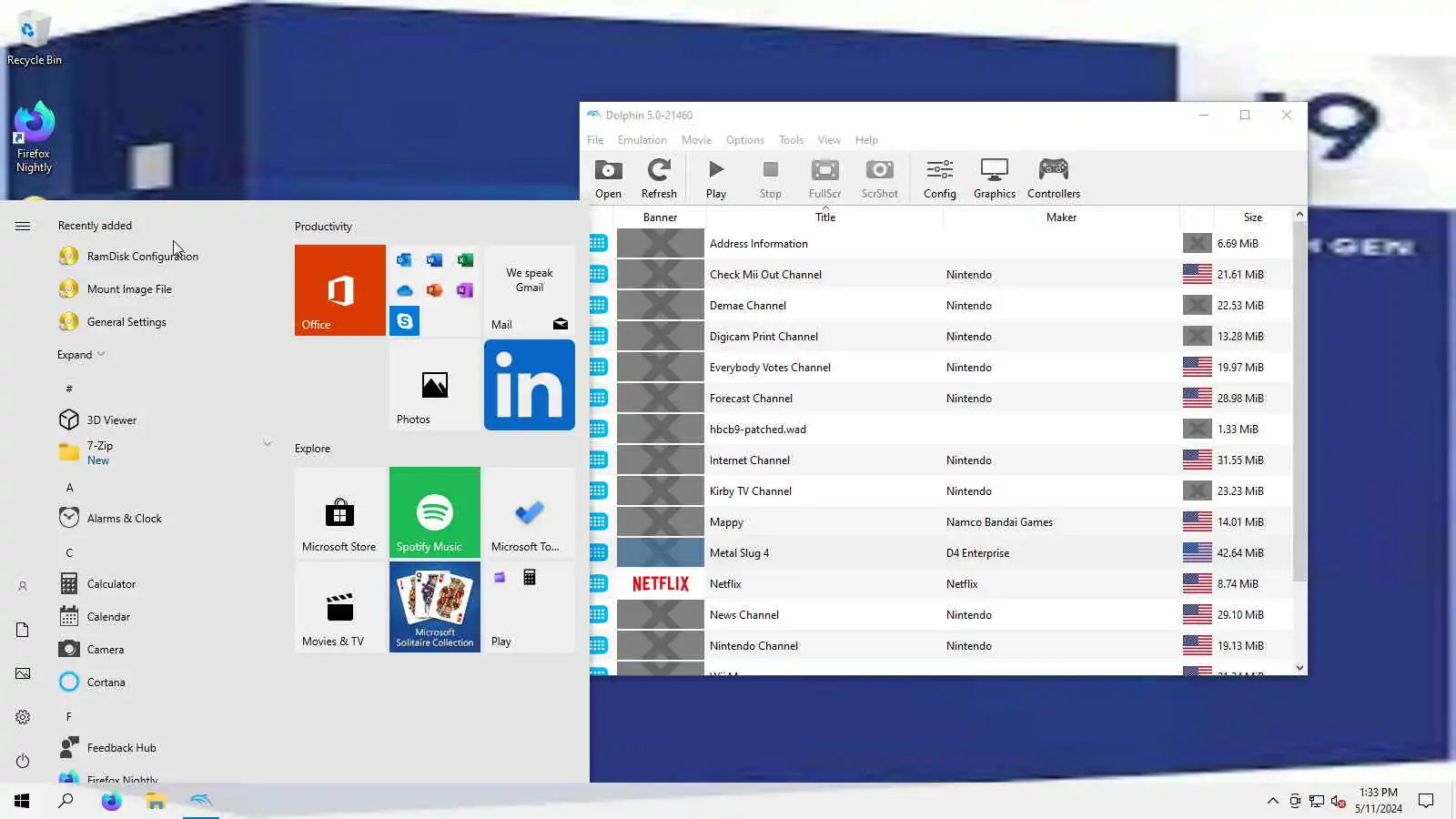Click the game list's down scroll arrow in Dolphin
The height and width of the screenshot is (819, 1456).
1299,668
